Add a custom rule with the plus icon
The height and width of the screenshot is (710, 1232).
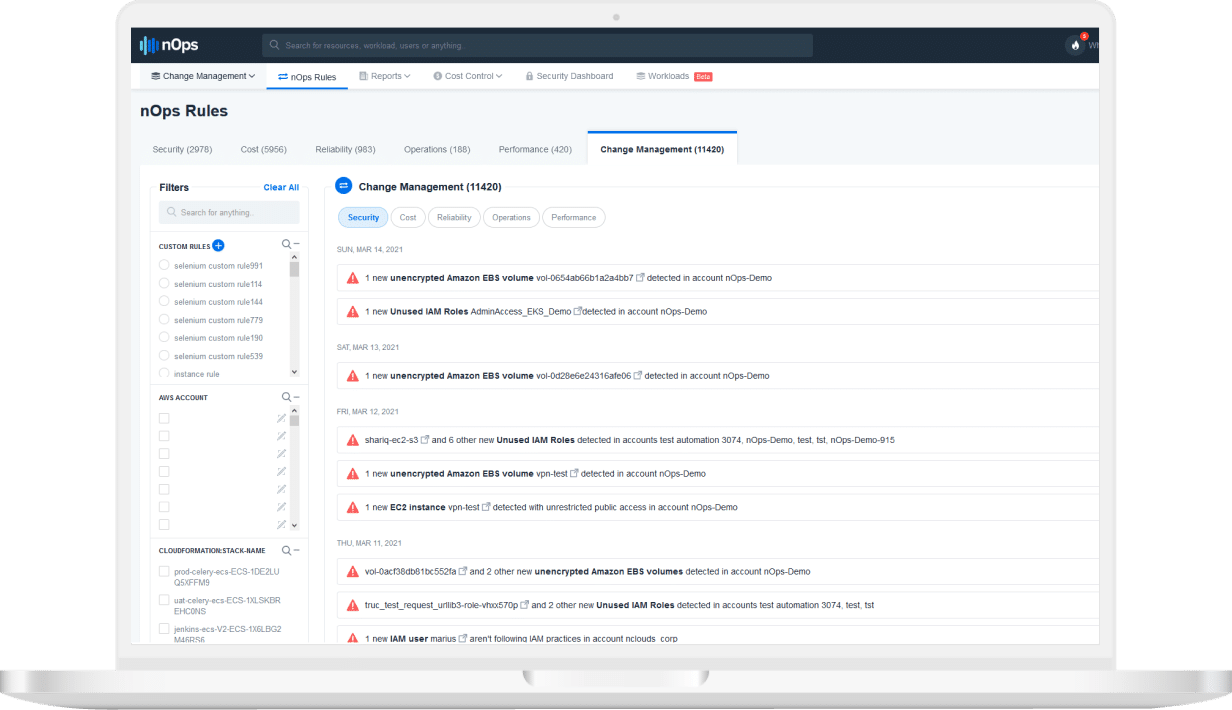coord(218,245)
